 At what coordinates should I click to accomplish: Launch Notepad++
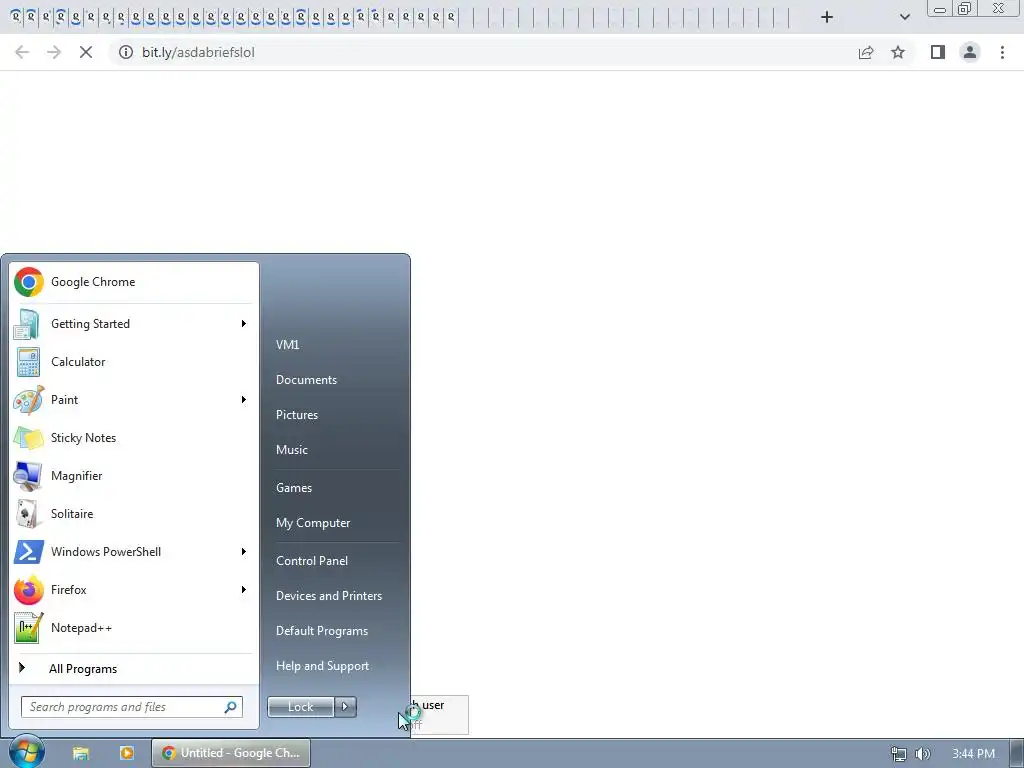coord(134,628)
